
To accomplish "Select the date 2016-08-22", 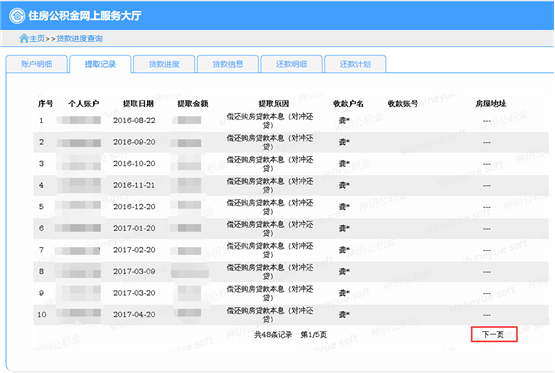I will click(x=134, y=120).
